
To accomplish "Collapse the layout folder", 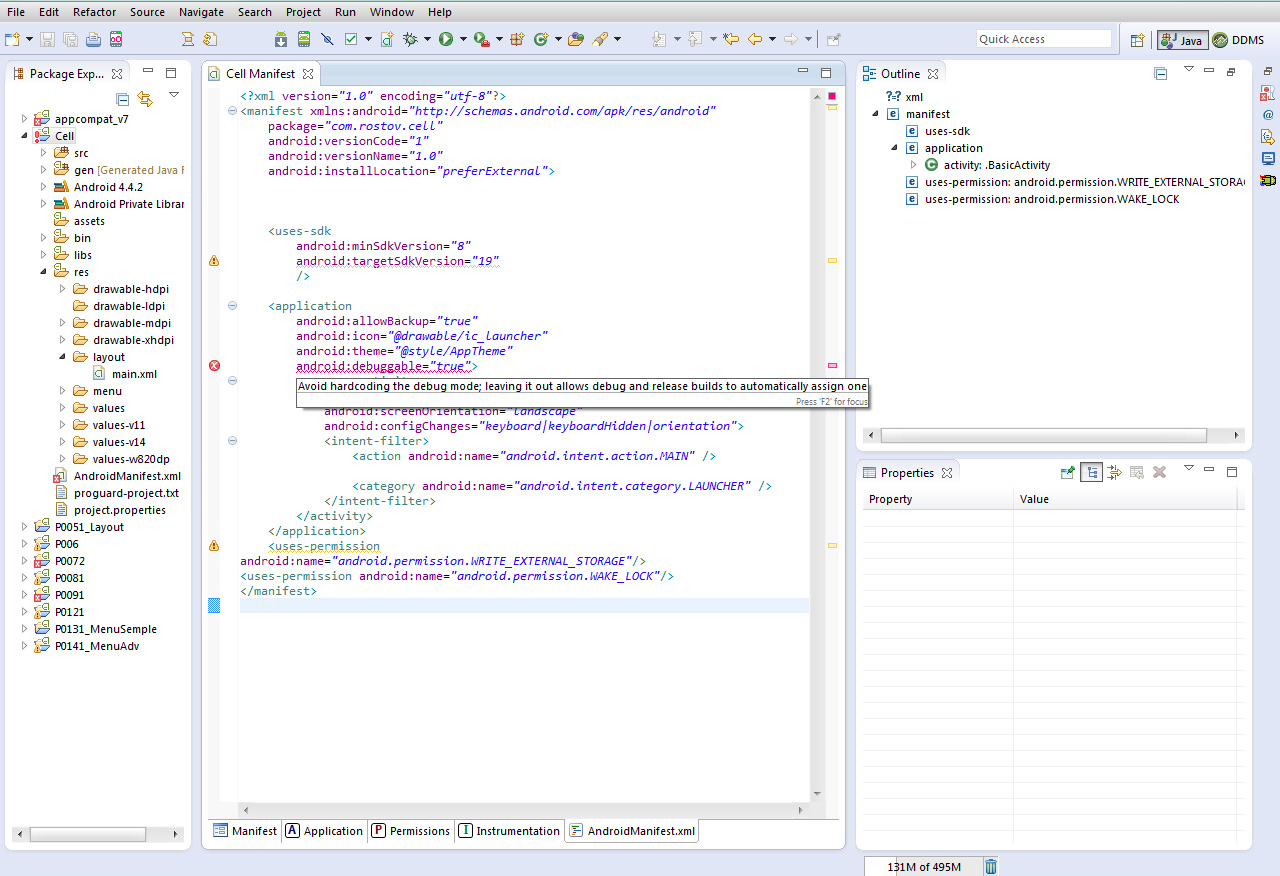I will pyautogui.click(x=63, y=357).
